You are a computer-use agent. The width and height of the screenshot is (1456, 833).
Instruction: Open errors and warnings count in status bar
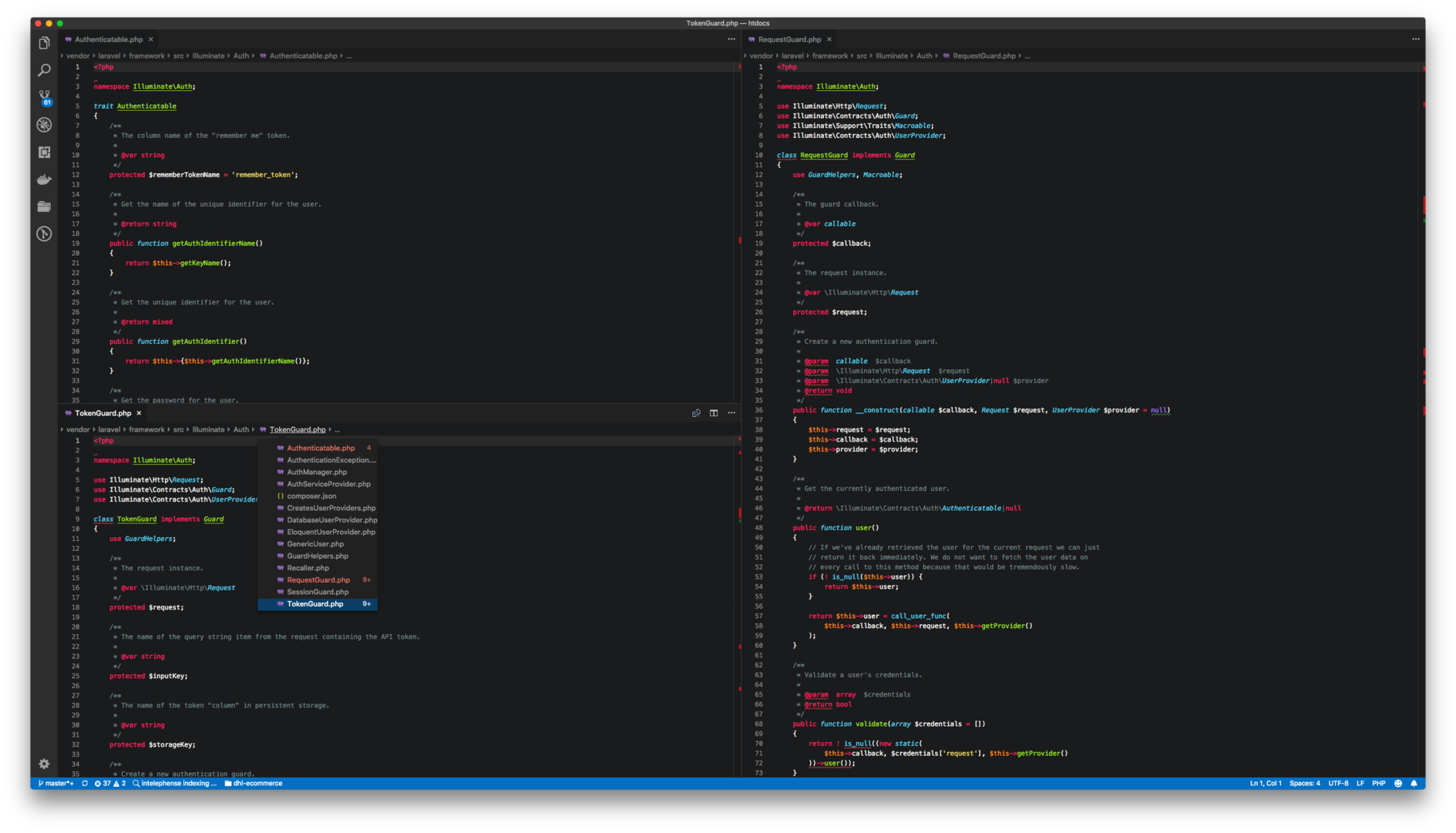[x=109, y=783]
